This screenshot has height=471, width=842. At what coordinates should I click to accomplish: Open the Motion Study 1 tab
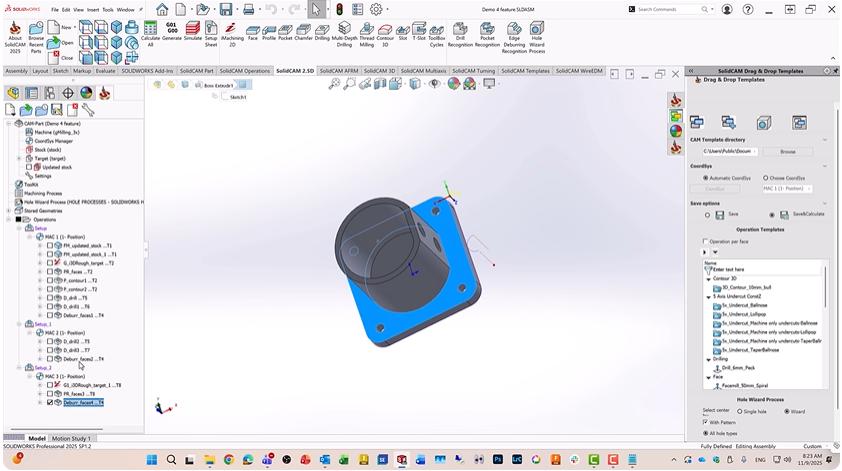(x=71, y=438)
